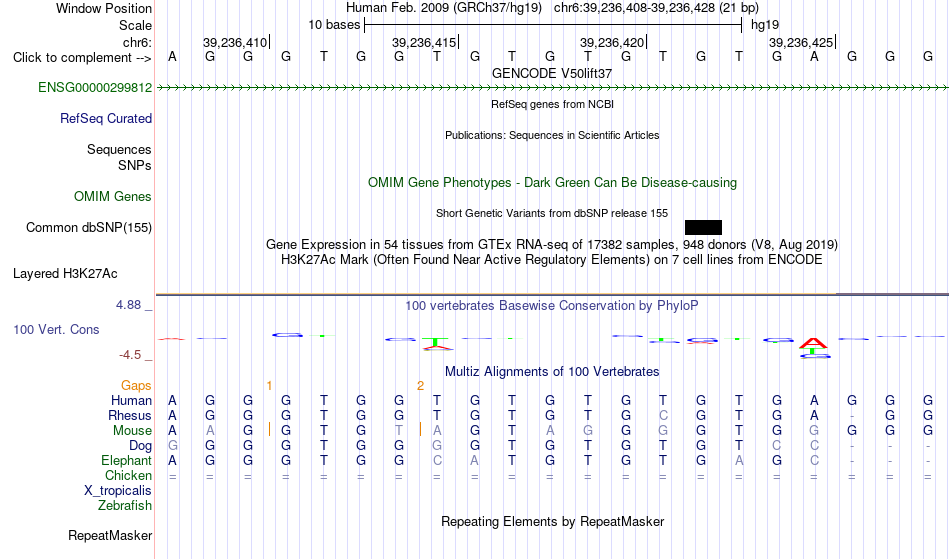Click the ENSG00000299812 gene track label
950x559 pixels.
pos(95,87)
